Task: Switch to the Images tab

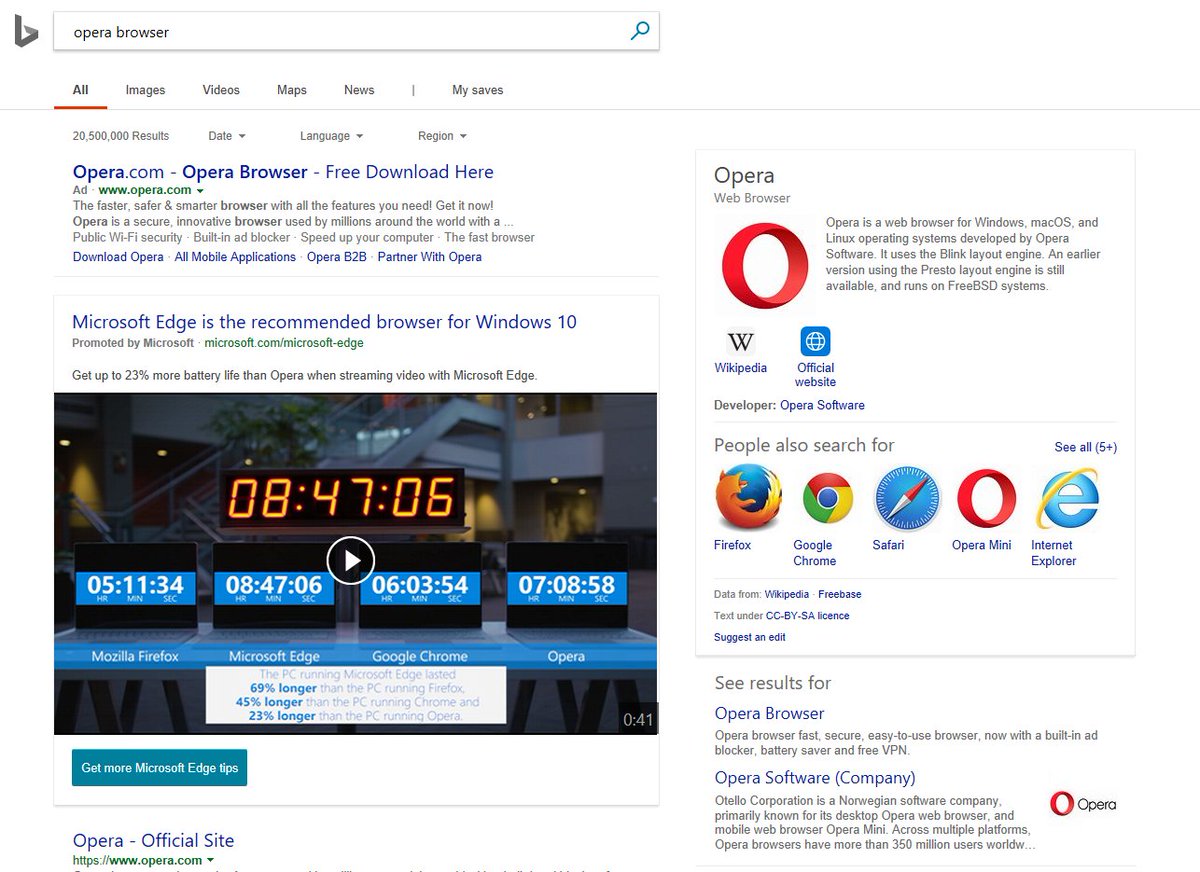Action: (x=145, y=90)
